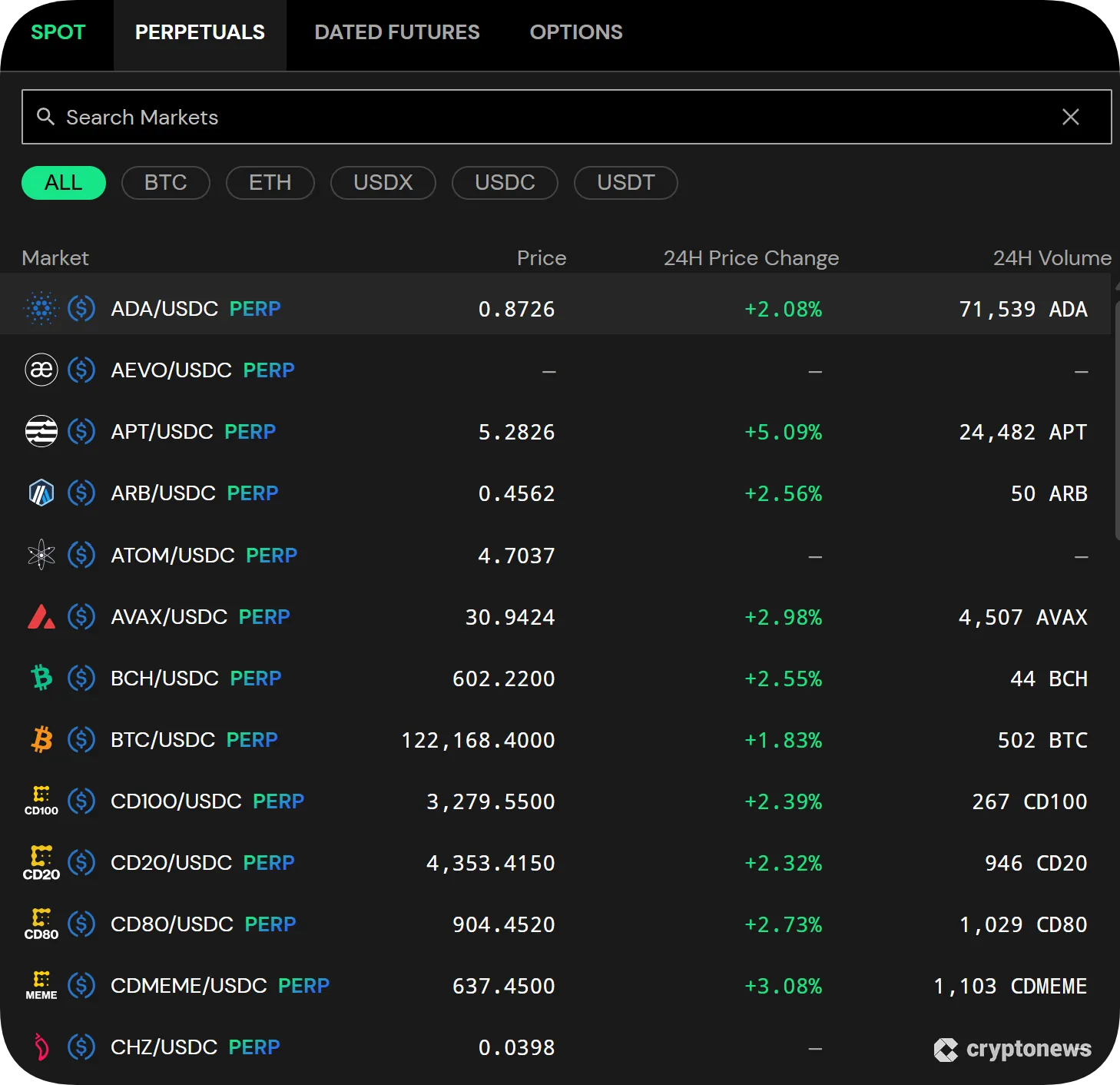Click the USDC icon in BTC/USDC row
Image resolution: width=1120 pixels, height=1085 pixels.
click(x=81, y=739)
